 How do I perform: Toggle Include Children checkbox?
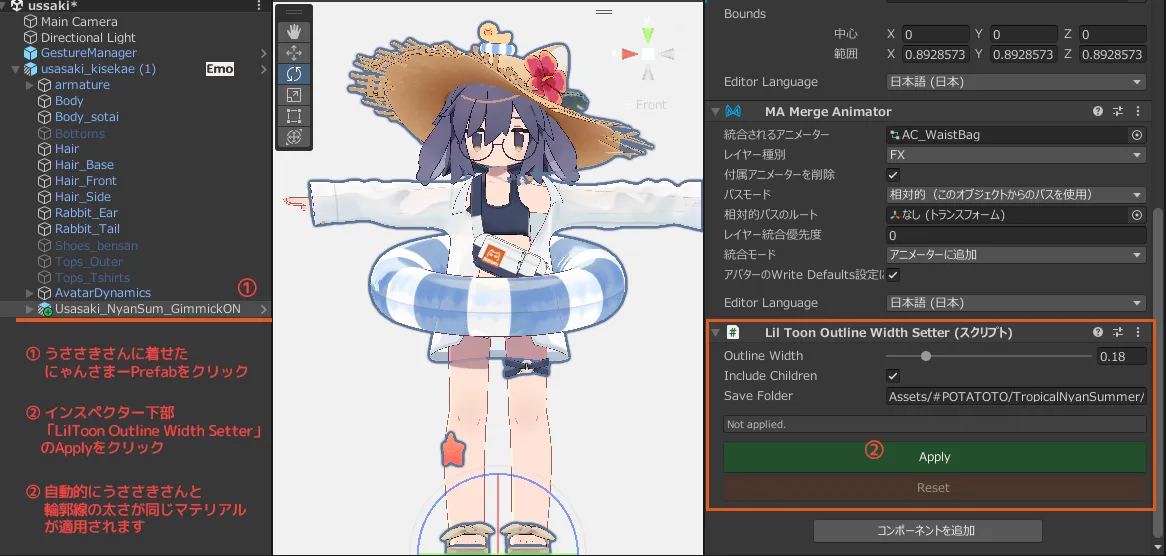(893, 376)
